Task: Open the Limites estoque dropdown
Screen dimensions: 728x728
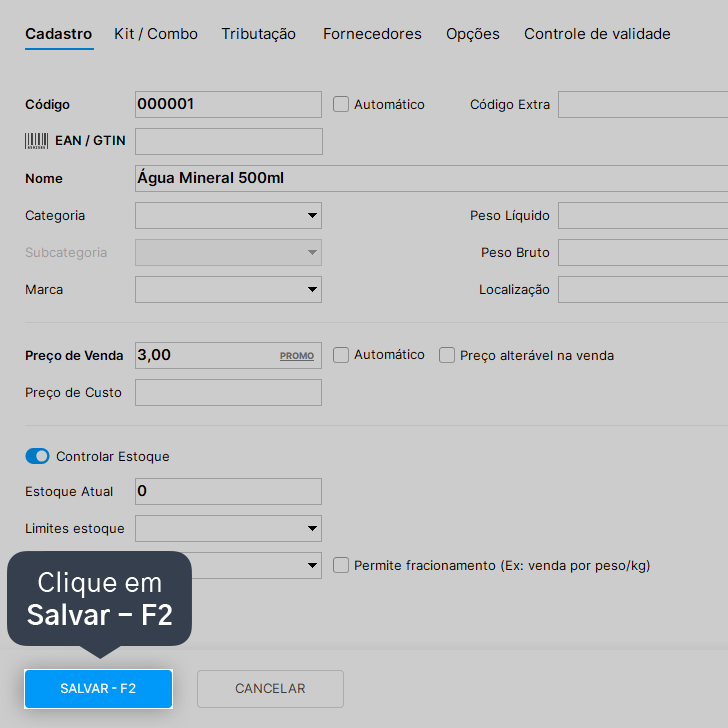Action: [228, 528]
